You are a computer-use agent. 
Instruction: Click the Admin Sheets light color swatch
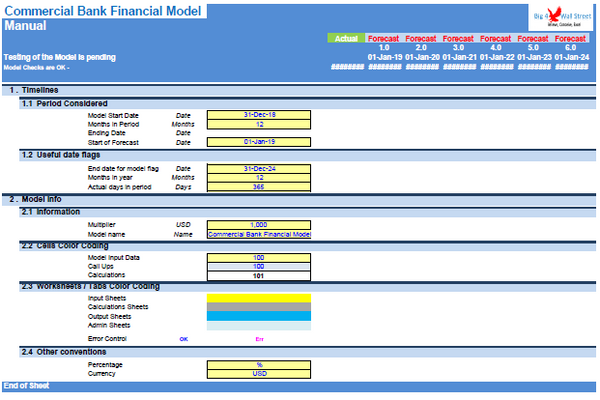(259, 325)
